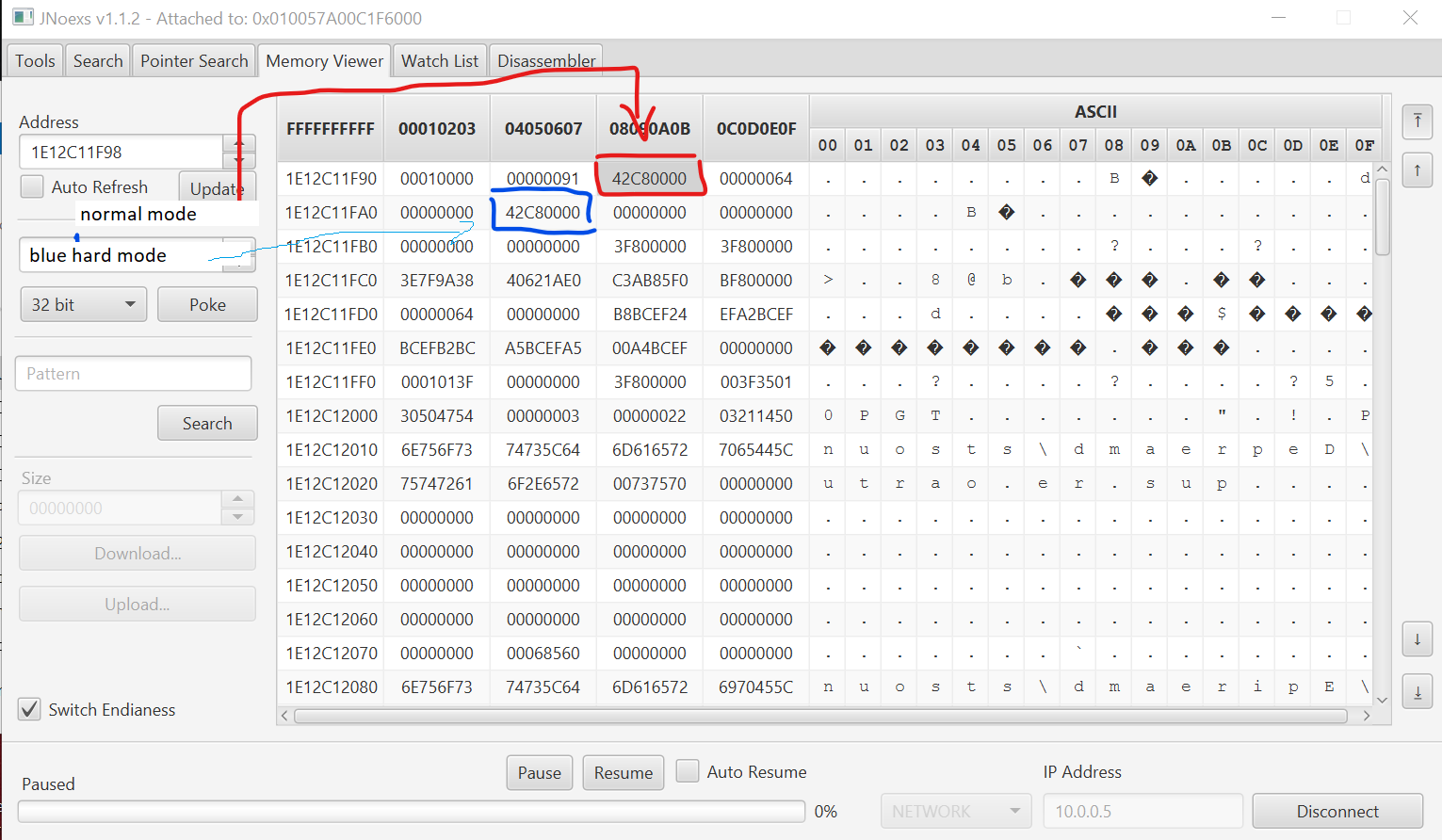Image resolution: width=1442 pixels, height=840 pixels.
Task: Click the page-up arrow button in memory viewer
Action: [x=1418, y=170]
